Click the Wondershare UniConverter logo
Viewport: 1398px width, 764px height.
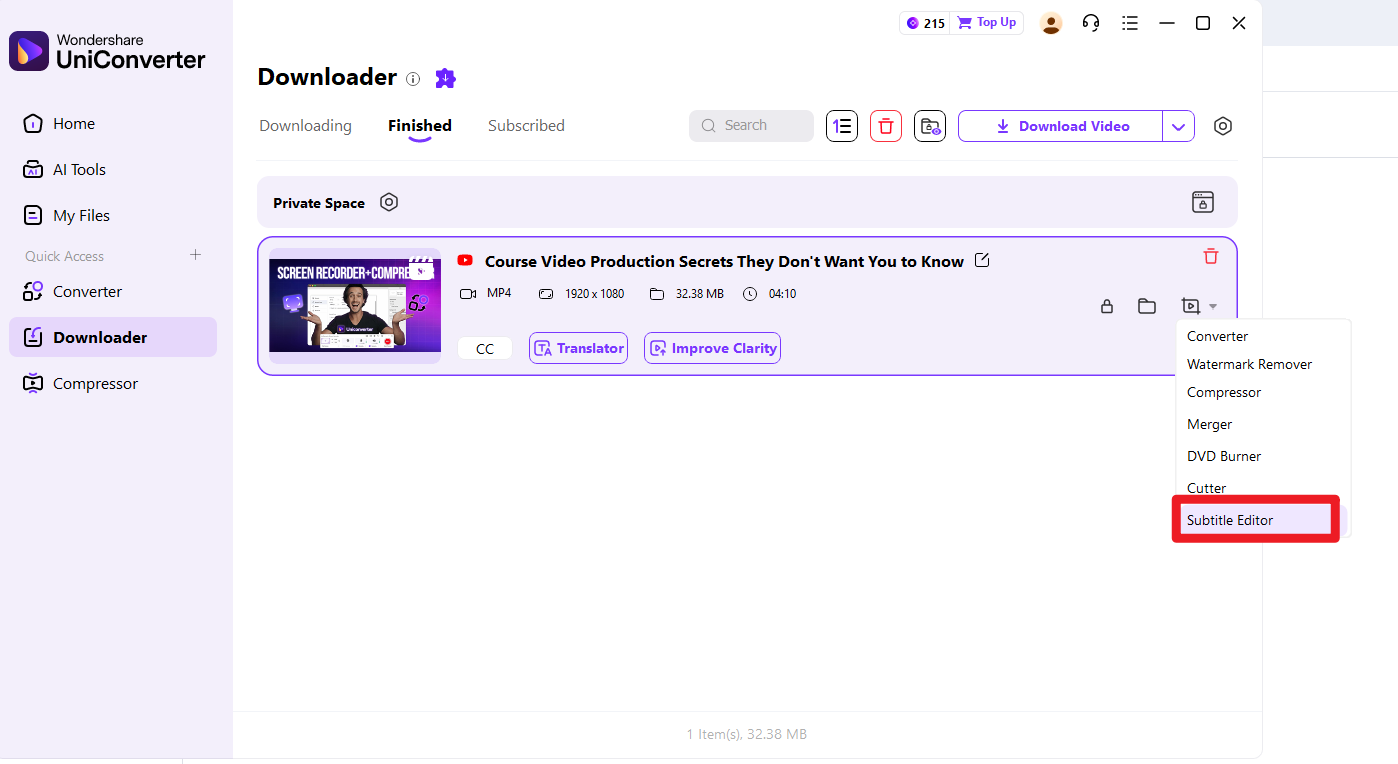pyautogui.click(x=107, y=51)
